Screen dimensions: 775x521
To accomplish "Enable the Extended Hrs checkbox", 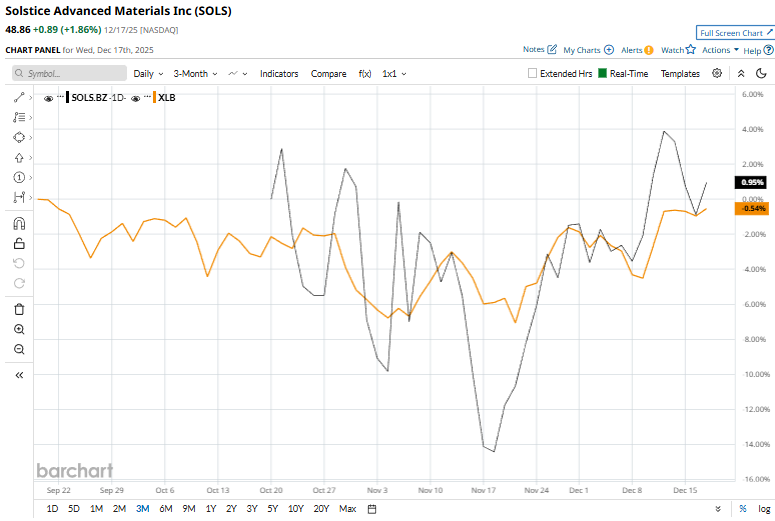I will coord(532,73).
